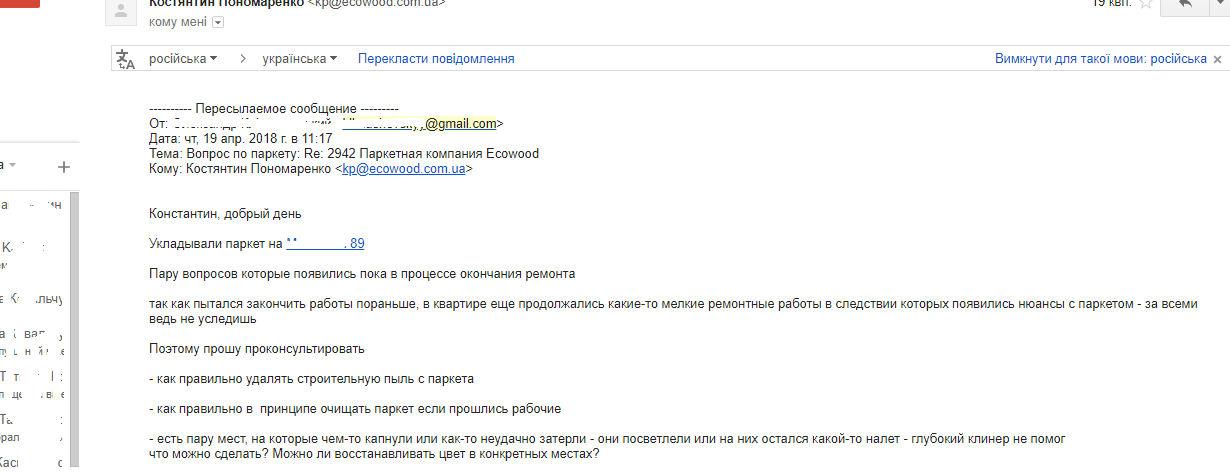Click the arrow between the translation languages
This screenshot has width=1230, height=474.
tap(243, 59)
